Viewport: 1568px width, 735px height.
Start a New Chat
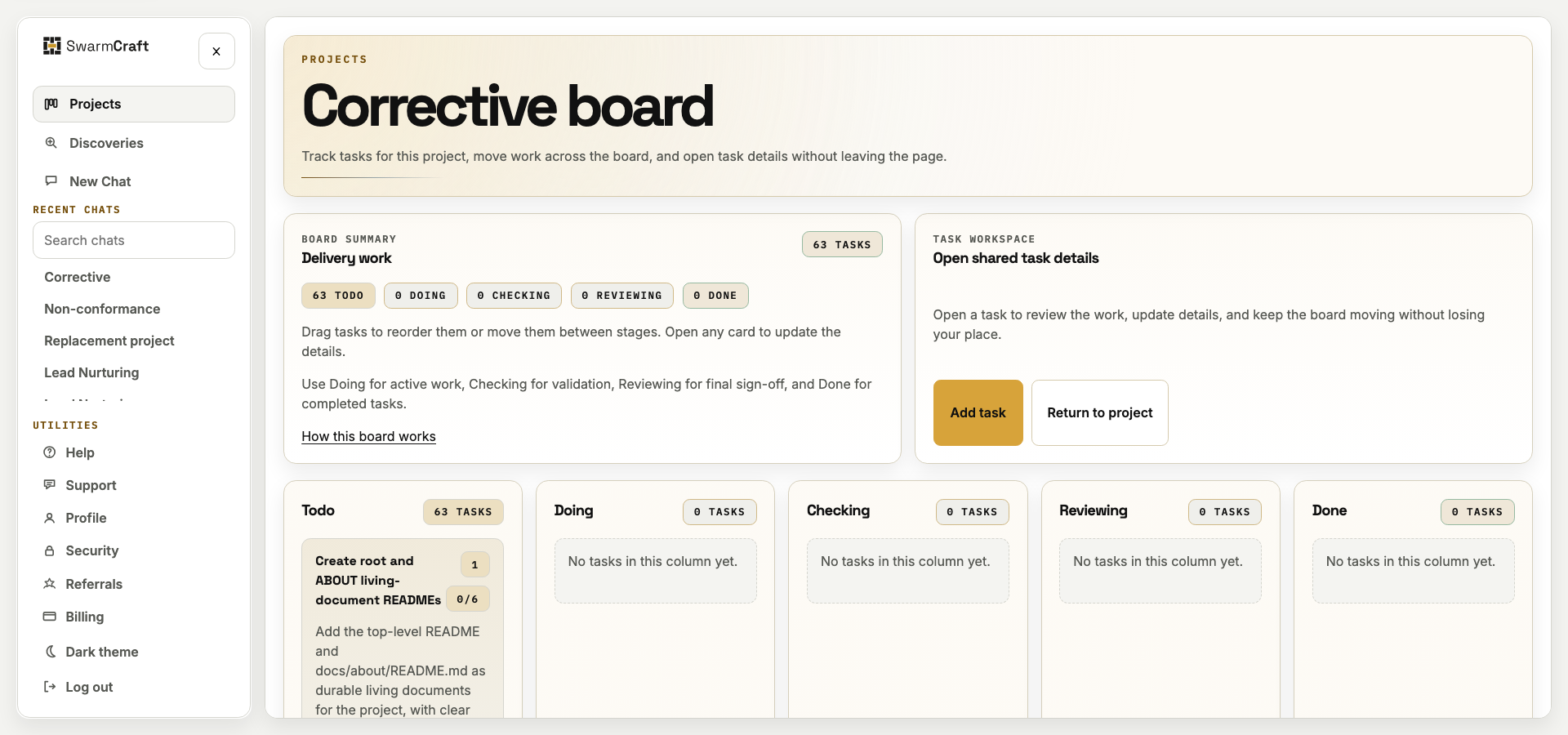[134, 181]
